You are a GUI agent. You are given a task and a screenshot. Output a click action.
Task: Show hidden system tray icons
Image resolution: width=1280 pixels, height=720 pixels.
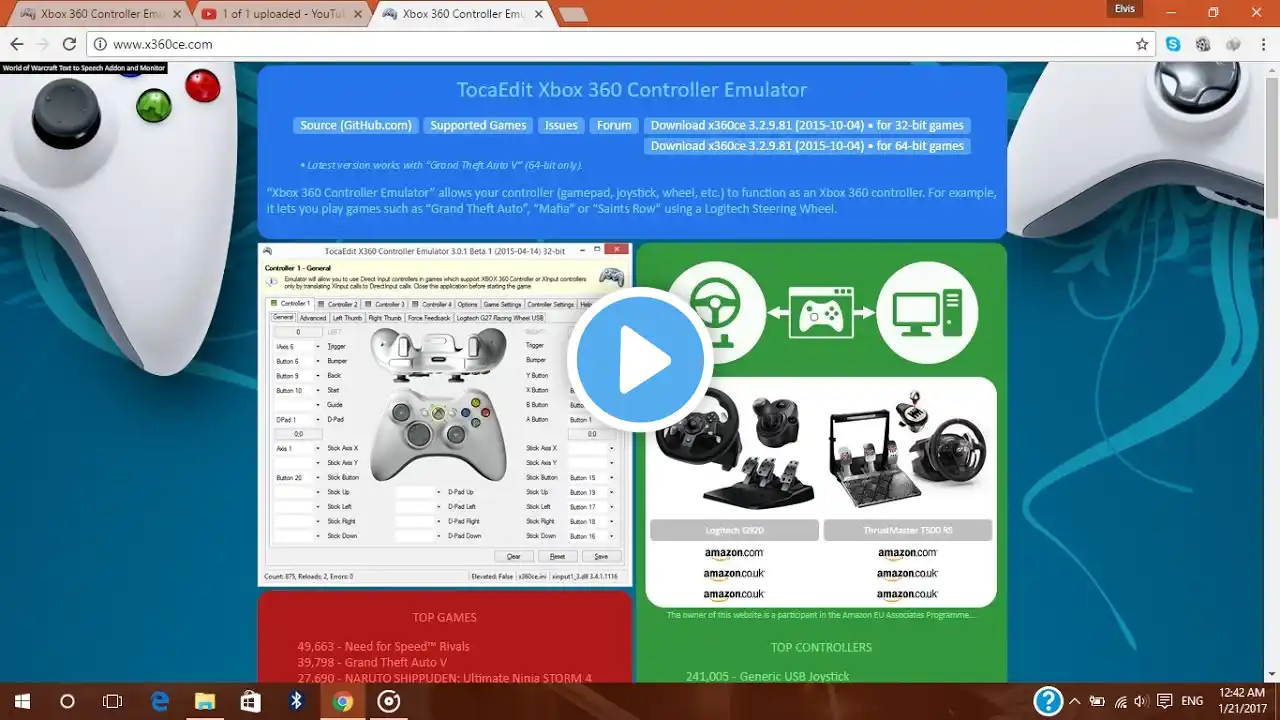(1075, 701)
